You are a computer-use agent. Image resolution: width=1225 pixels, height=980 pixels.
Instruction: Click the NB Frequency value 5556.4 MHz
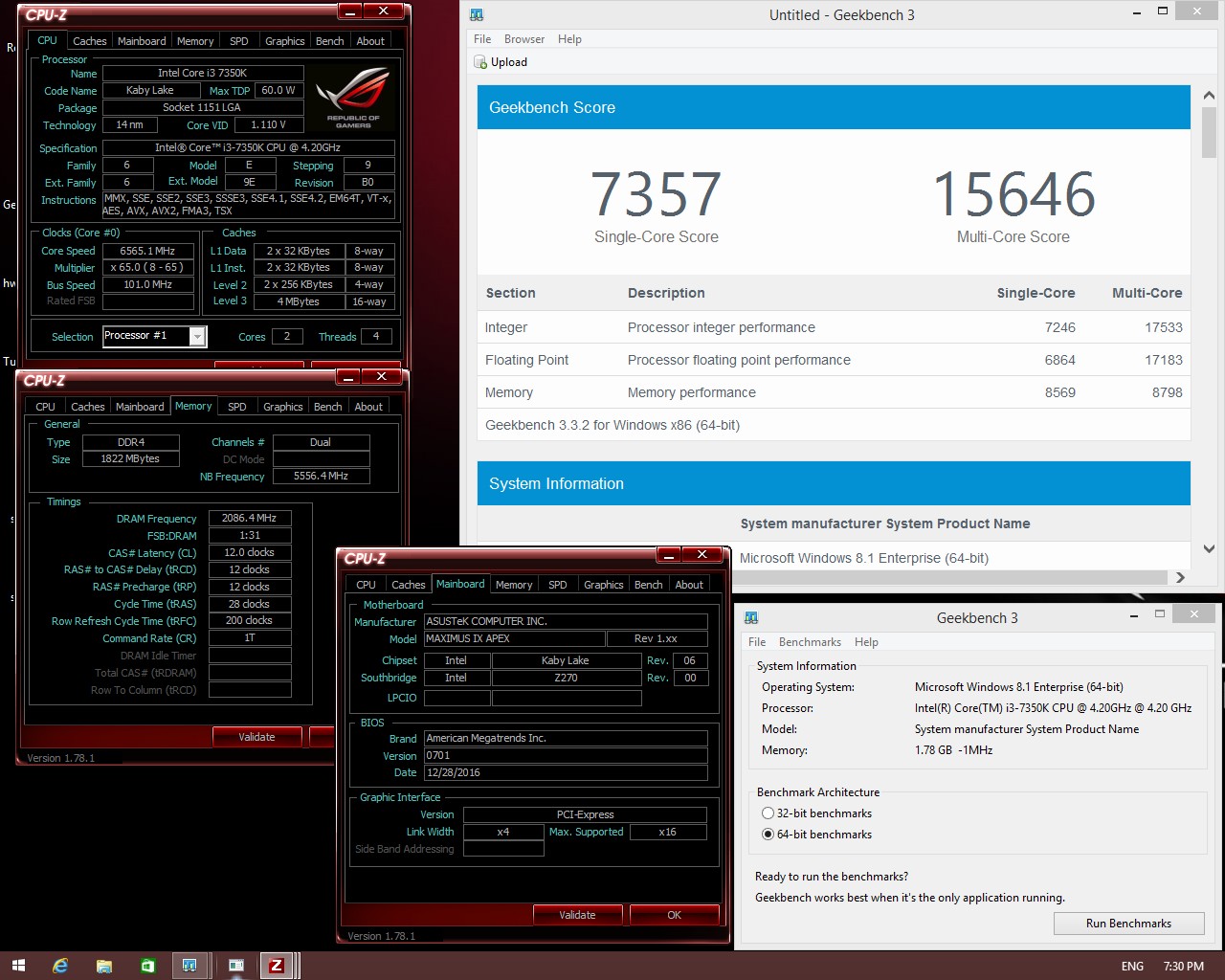[x=321, y=476]
